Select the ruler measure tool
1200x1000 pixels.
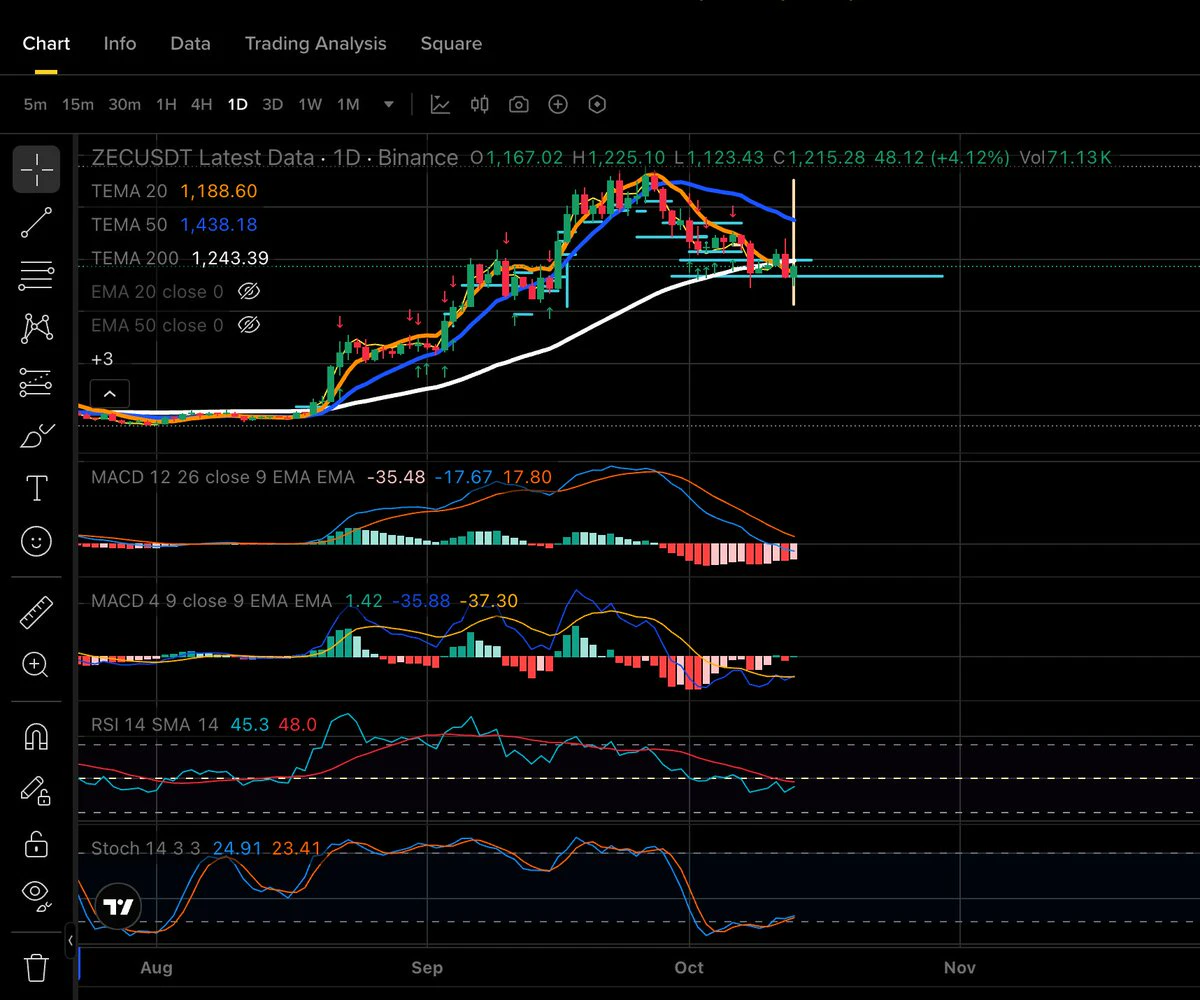point(36,612)
